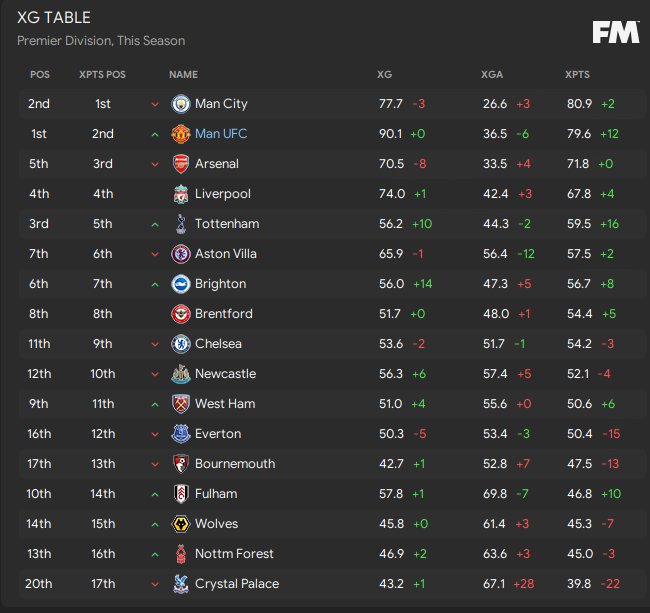Select the Wolves club badge
650x613 pixels.
click(181, 524)
